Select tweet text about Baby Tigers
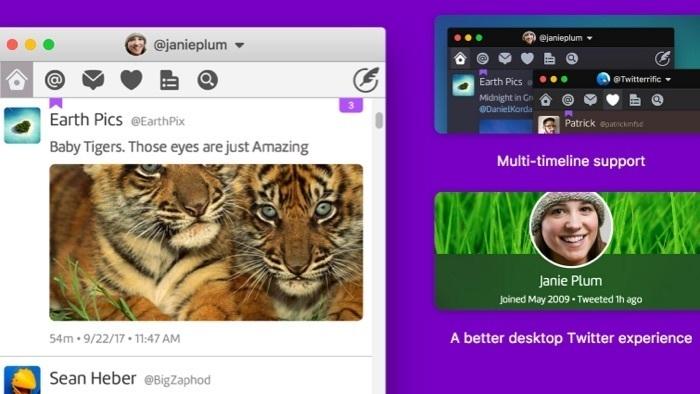 pos(179,147)
